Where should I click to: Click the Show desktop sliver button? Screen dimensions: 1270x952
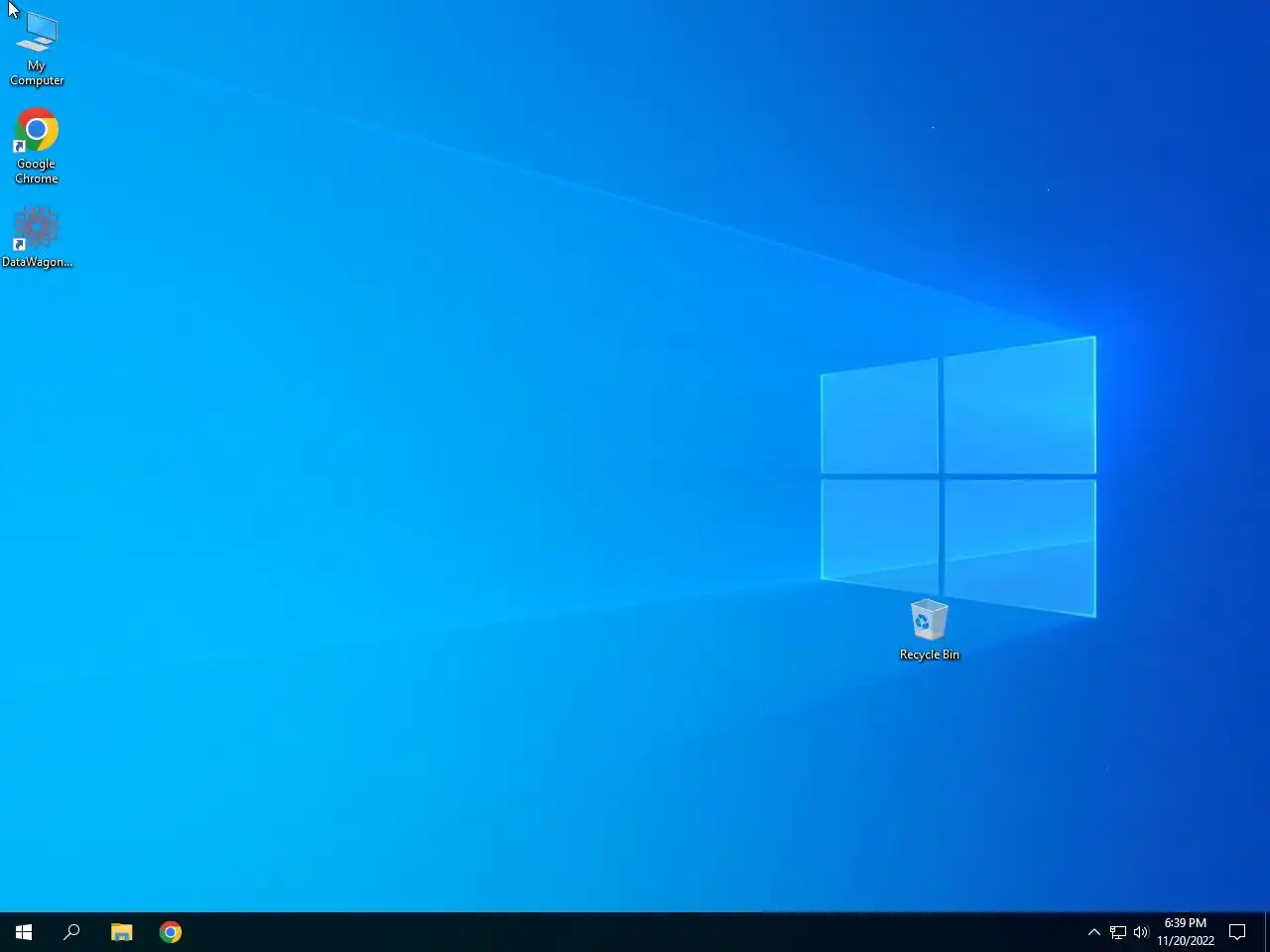coord(1267,932)
